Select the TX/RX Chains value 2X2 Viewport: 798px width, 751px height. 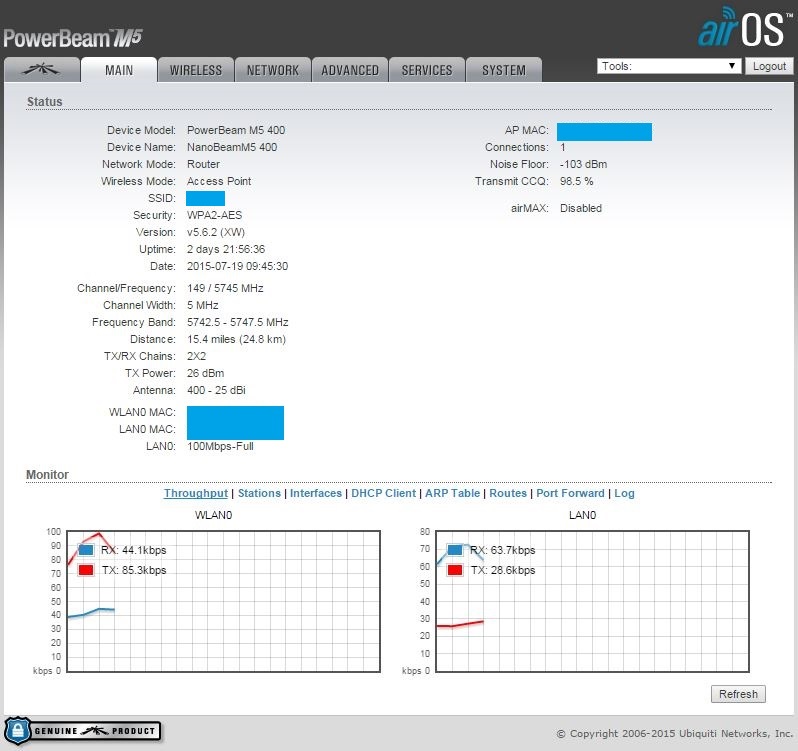[196, 356]
